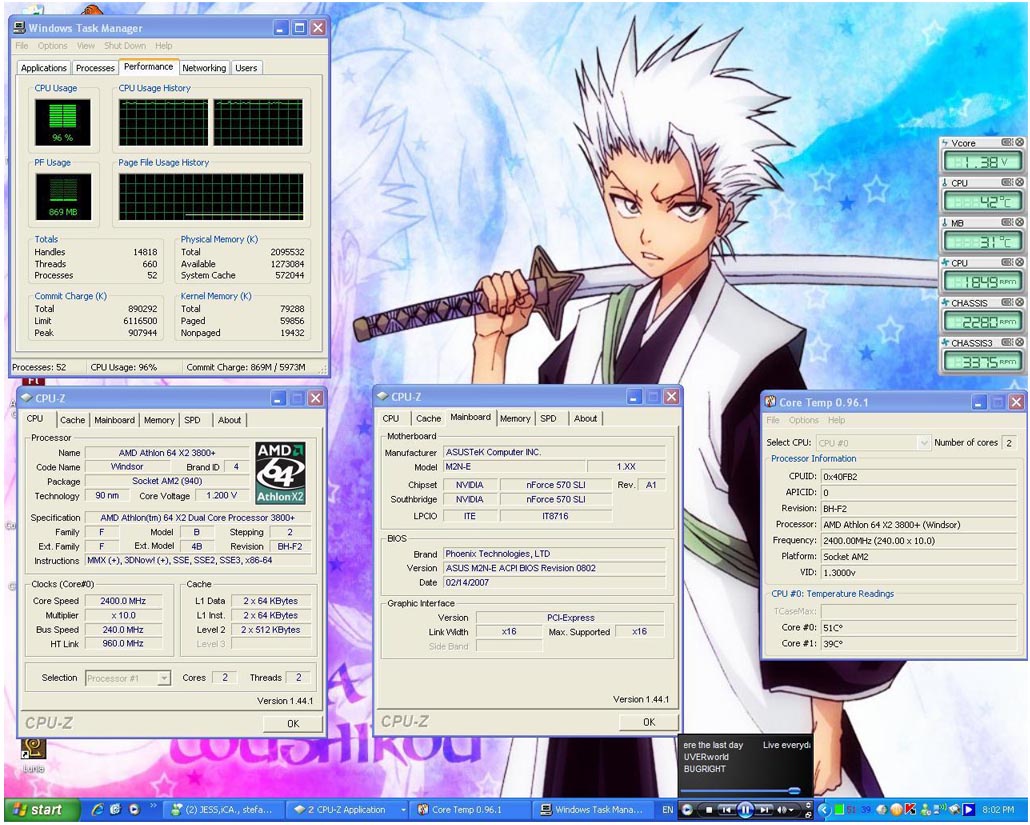Skip to next track in media toolbar
Image resolution: width=1030 pixels, height=825 pixels.
765,810
